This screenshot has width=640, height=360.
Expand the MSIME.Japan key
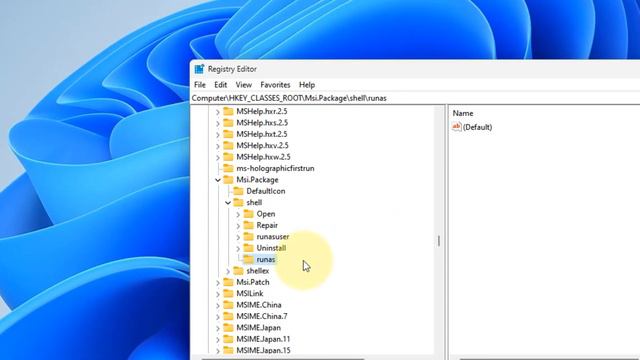click(x=218, y=328)
